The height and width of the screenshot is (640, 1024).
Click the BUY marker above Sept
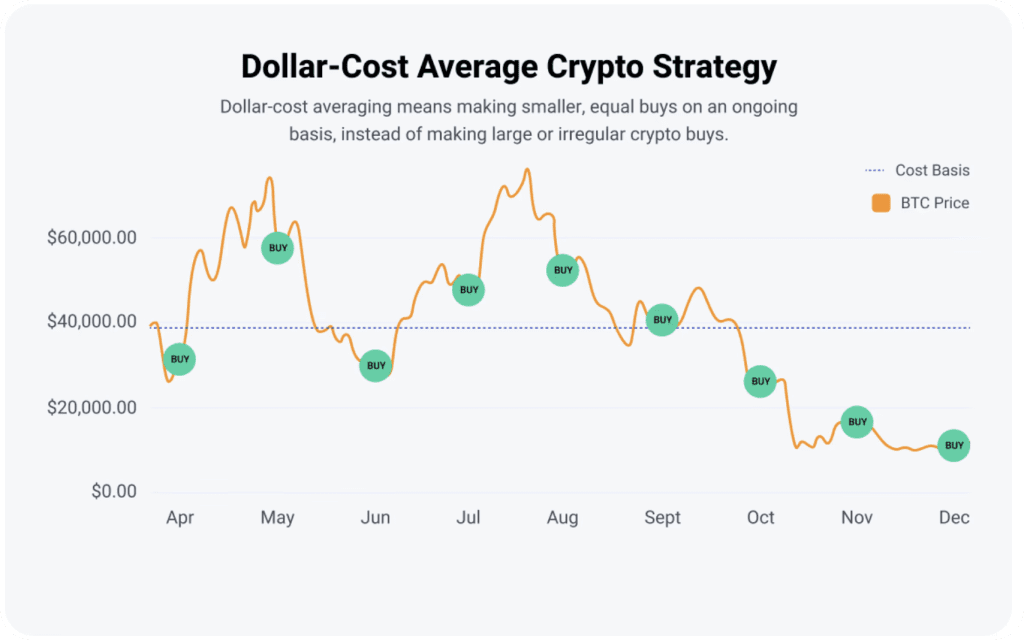coord(661,320)
